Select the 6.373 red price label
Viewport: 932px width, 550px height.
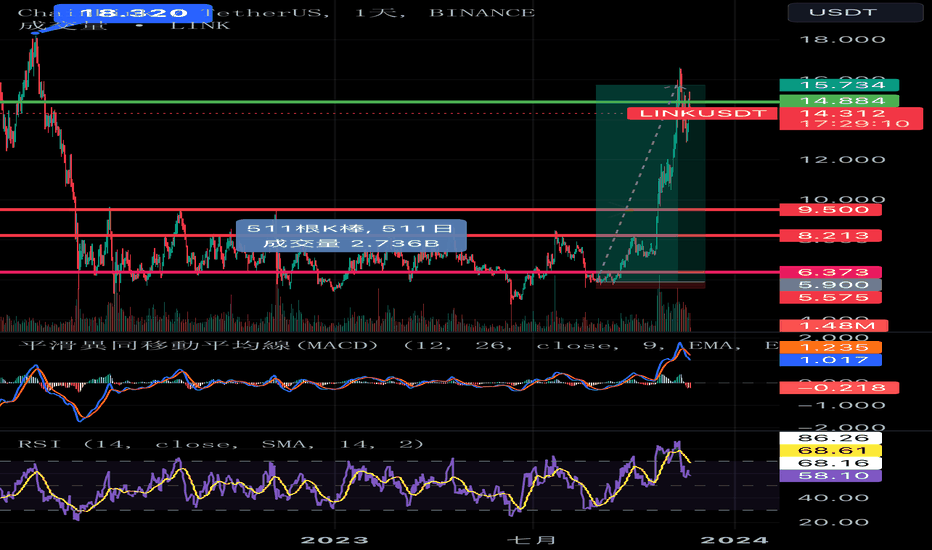tap(830, 272)
